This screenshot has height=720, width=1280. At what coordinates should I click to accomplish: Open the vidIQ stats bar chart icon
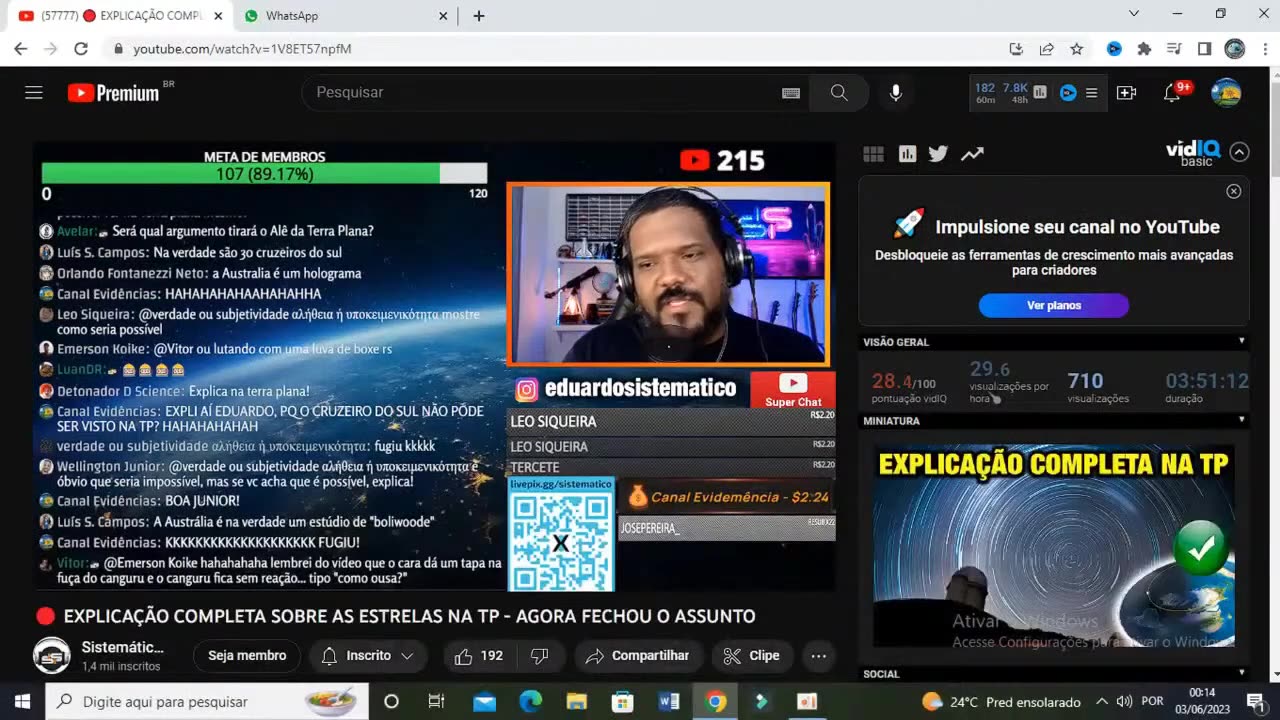pyautogui.click(x=1040, y=92)
